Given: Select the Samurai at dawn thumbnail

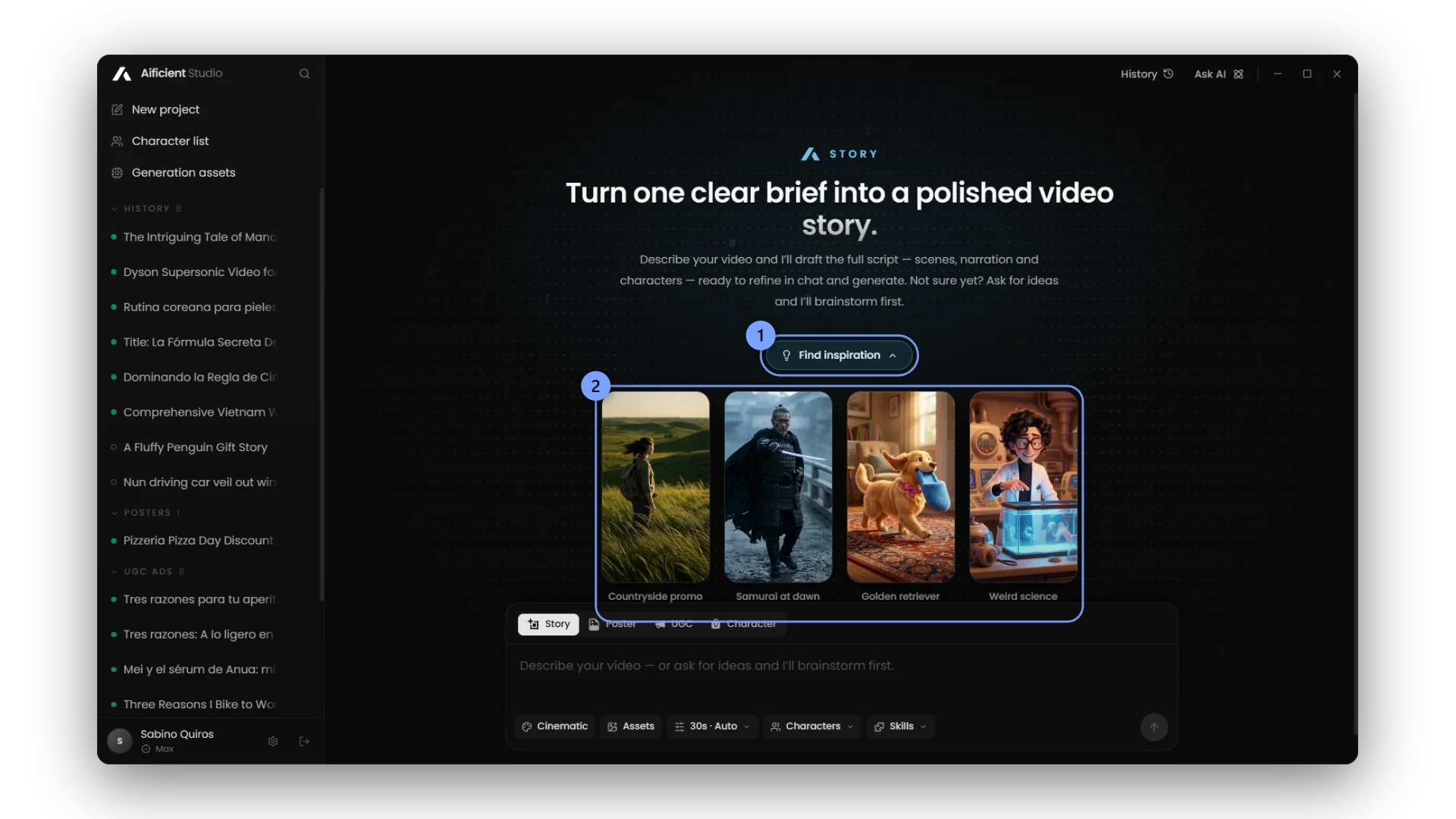Looking at the screenshot, I should pyautogui.click(x=778, y=488).
